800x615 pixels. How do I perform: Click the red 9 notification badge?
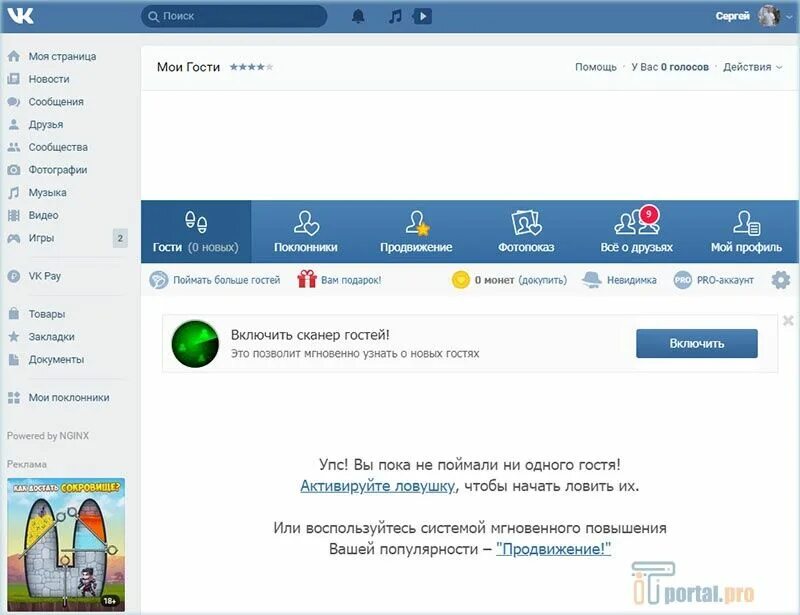[648, 214]
